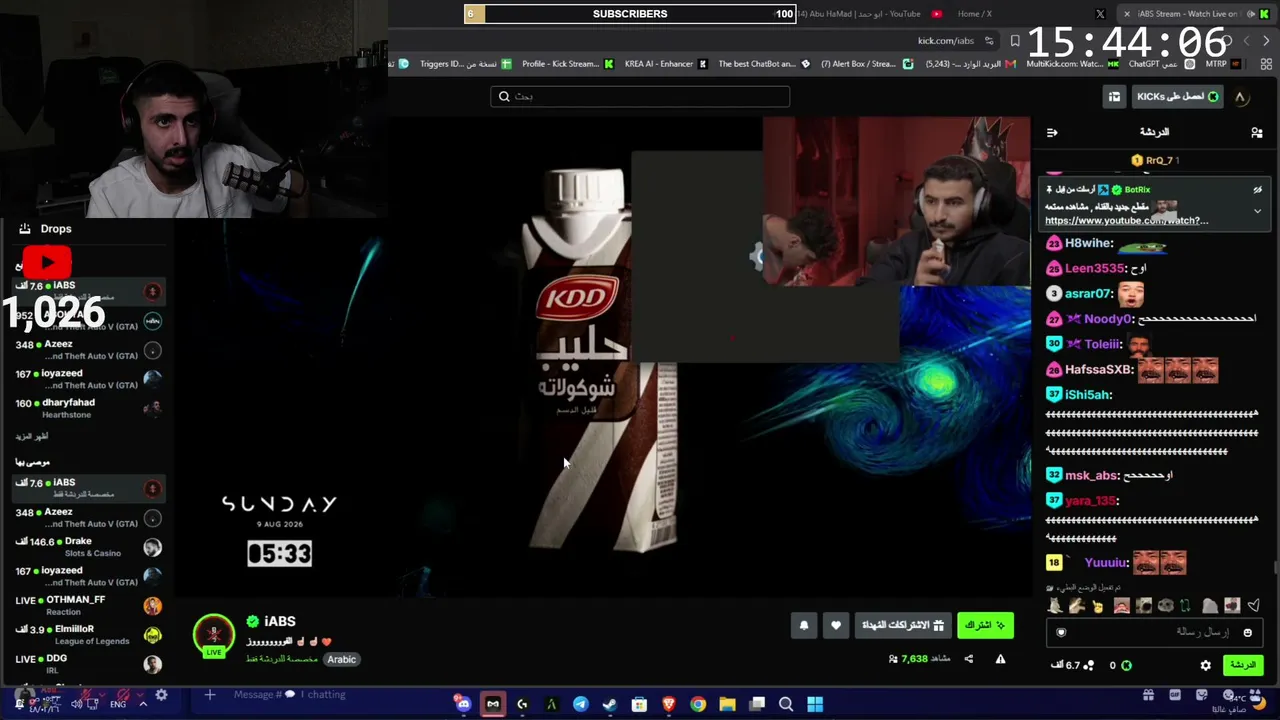
Task: Open Telegram from the taskbar
Action: click(x=580, y=704)
